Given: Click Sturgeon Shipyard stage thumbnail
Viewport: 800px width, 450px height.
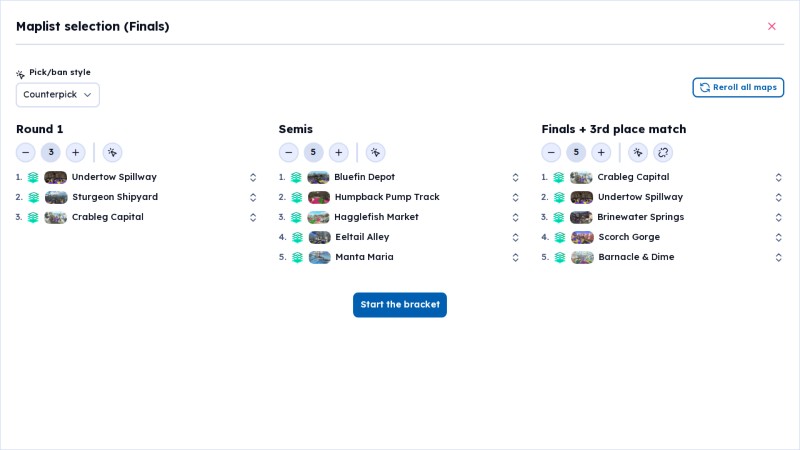Looking at the screenshot, I should coord(56,197).
